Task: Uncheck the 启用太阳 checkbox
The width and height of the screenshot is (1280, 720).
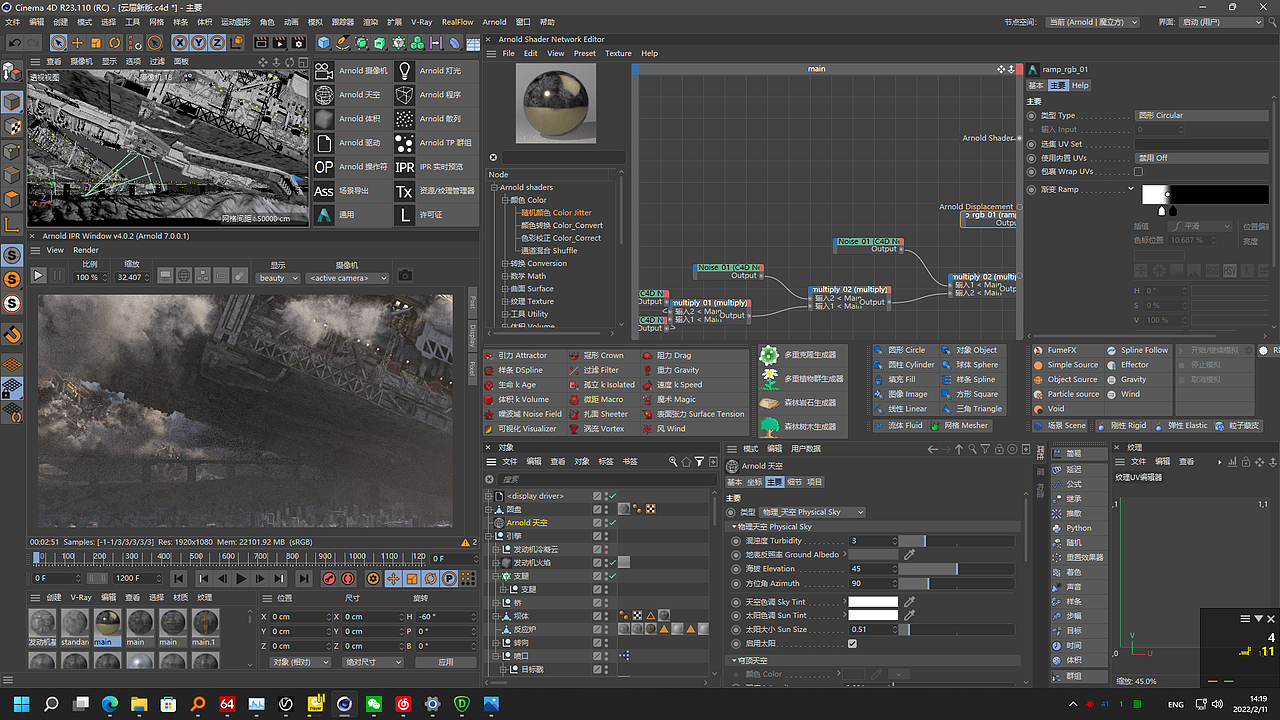Action: (x=852, y=644)
